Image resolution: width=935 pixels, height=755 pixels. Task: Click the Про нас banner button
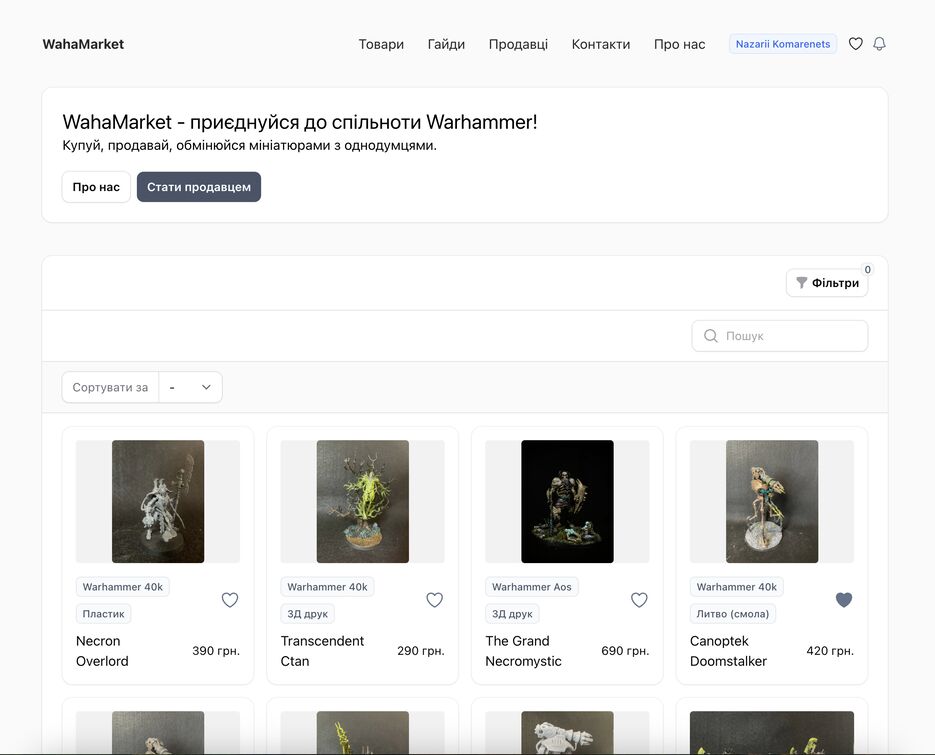pyautogui.click(x=96, y=187)
